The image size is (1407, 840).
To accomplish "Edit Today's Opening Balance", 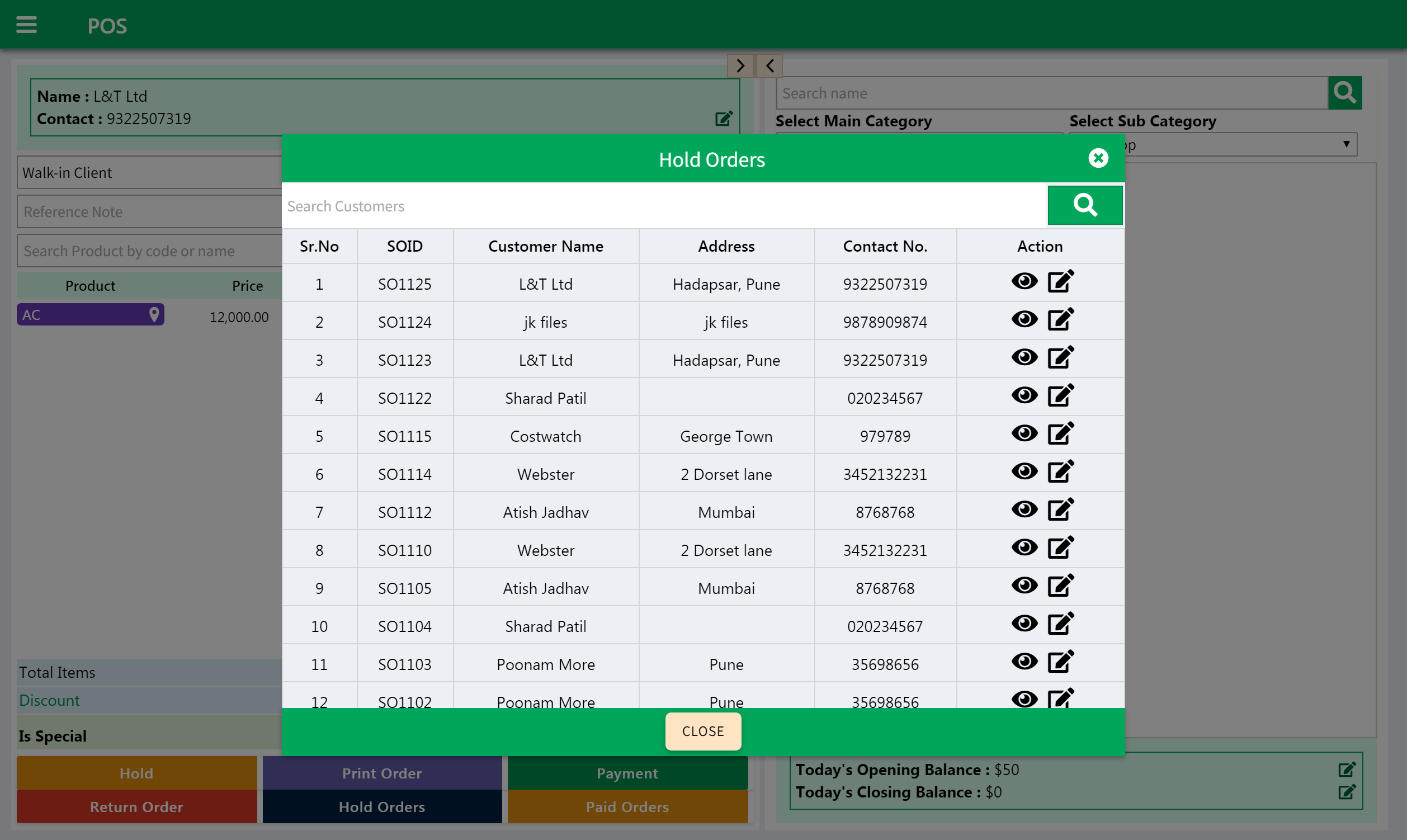I will click(1346, 770).
